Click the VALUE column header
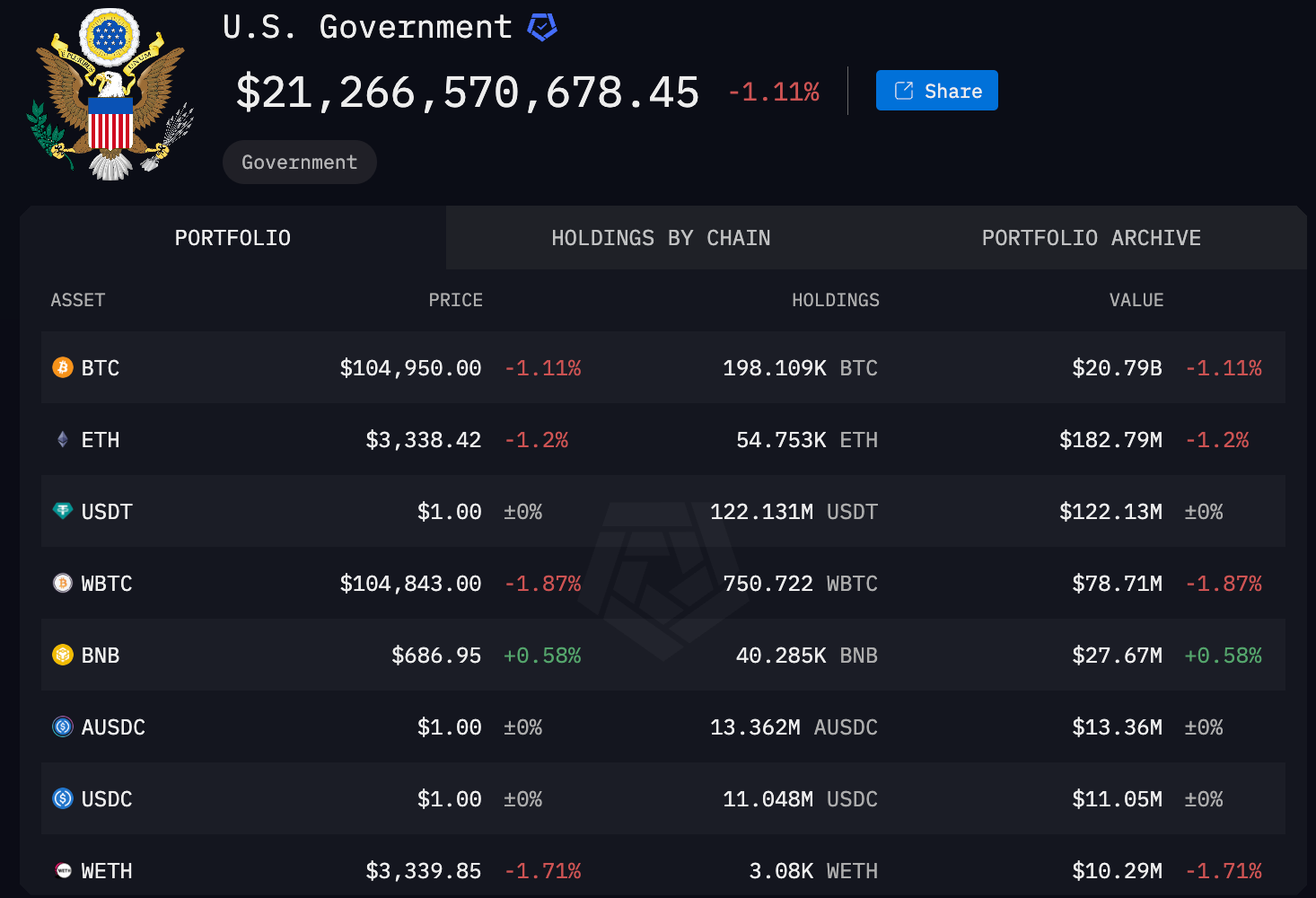The width and height of the screenshot is (1316, 898). pyautogui.click(x=1136, y=300)
